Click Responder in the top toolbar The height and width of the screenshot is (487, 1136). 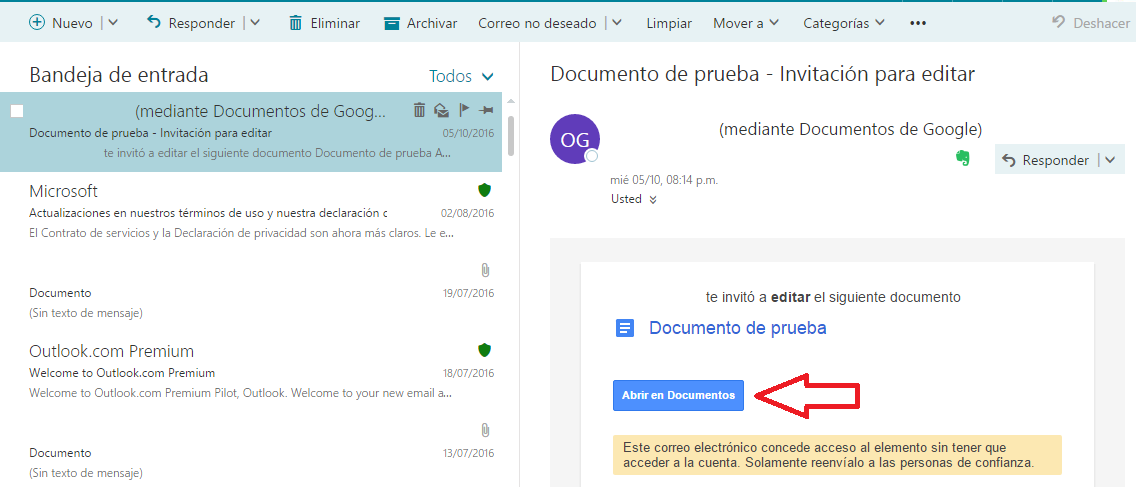191,23
